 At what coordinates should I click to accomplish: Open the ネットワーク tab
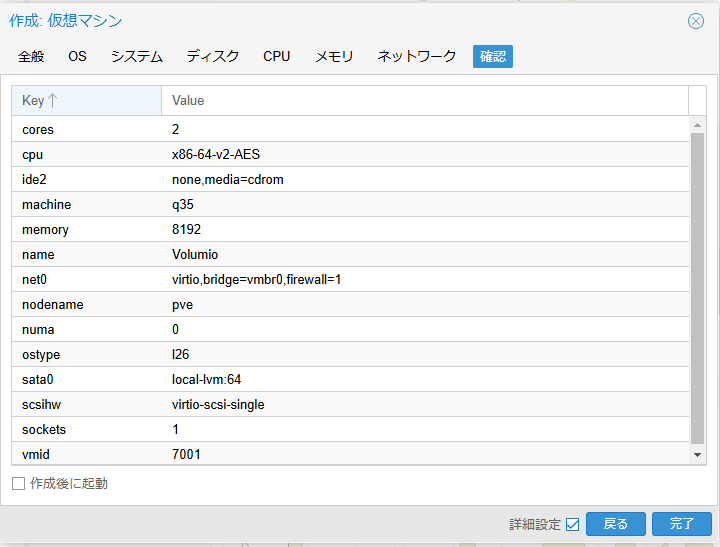coord(416,56)
